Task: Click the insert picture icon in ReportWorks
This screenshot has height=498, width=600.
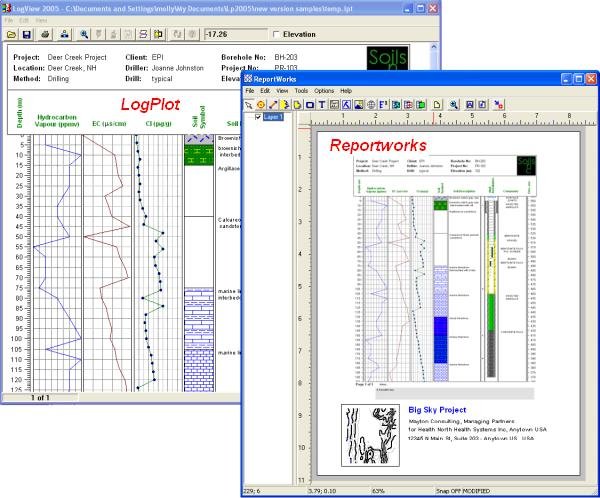Action: click(359, 104)
